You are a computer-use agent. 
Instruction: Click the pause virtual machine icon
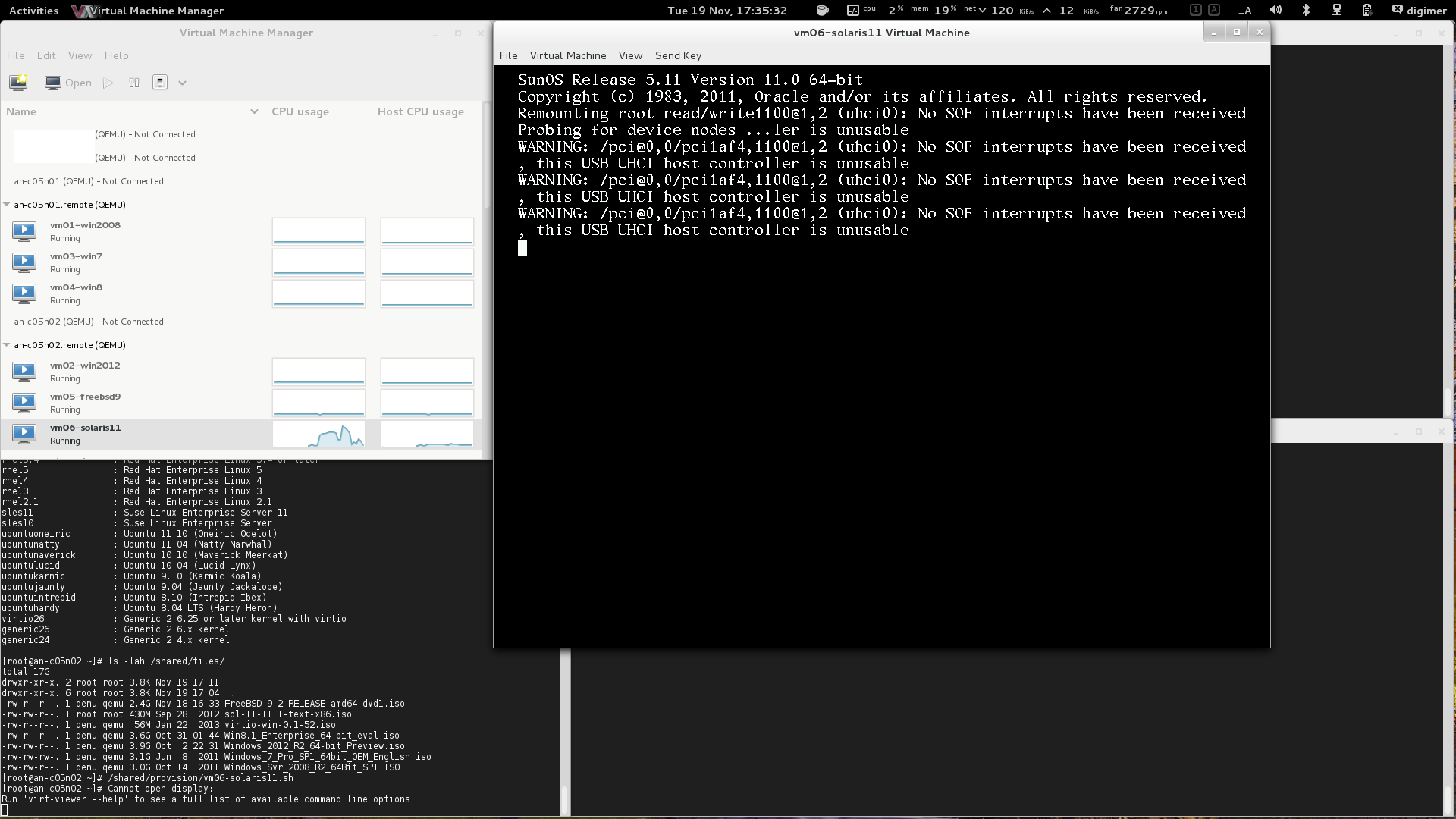pos(134,83)
